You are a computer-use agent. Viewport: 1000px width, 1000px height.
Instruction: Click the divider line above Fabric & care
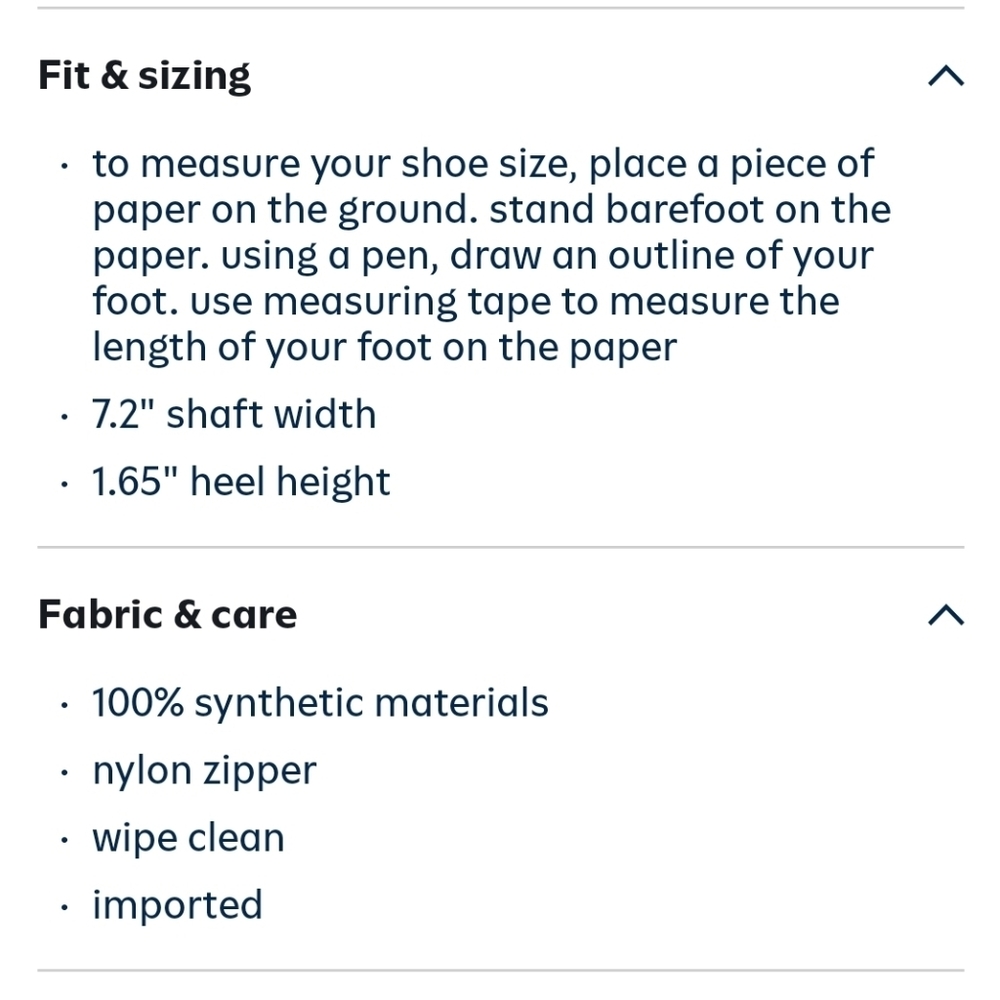(500, 547)
